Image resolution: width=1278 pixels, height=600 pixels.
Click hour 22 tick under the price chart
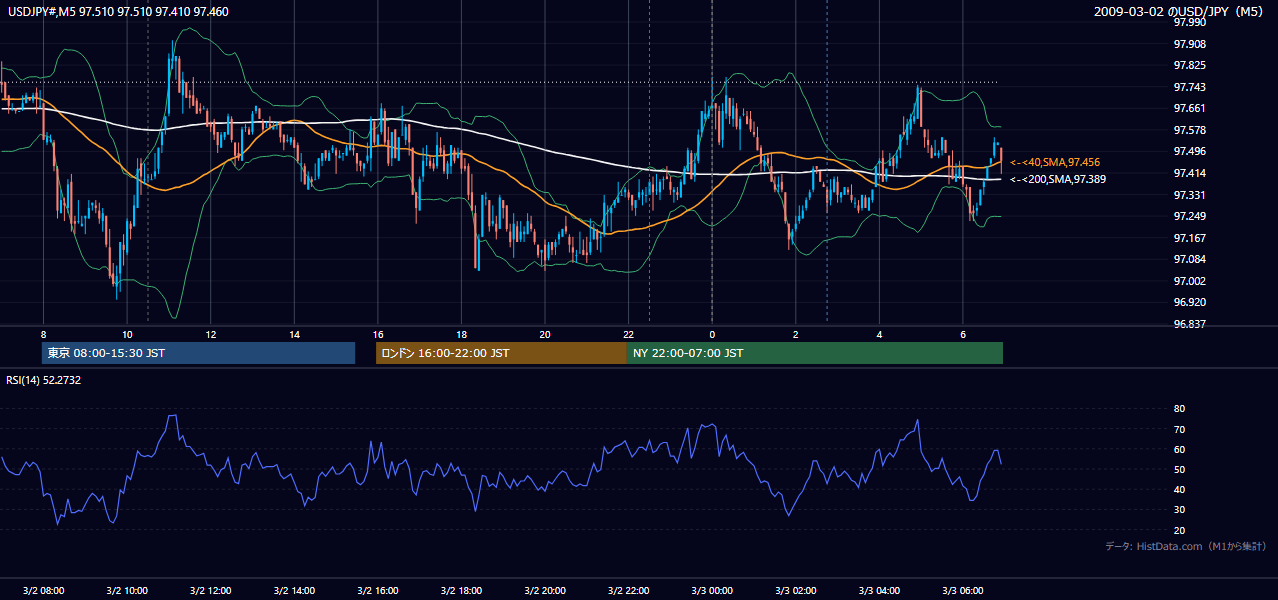628,334
